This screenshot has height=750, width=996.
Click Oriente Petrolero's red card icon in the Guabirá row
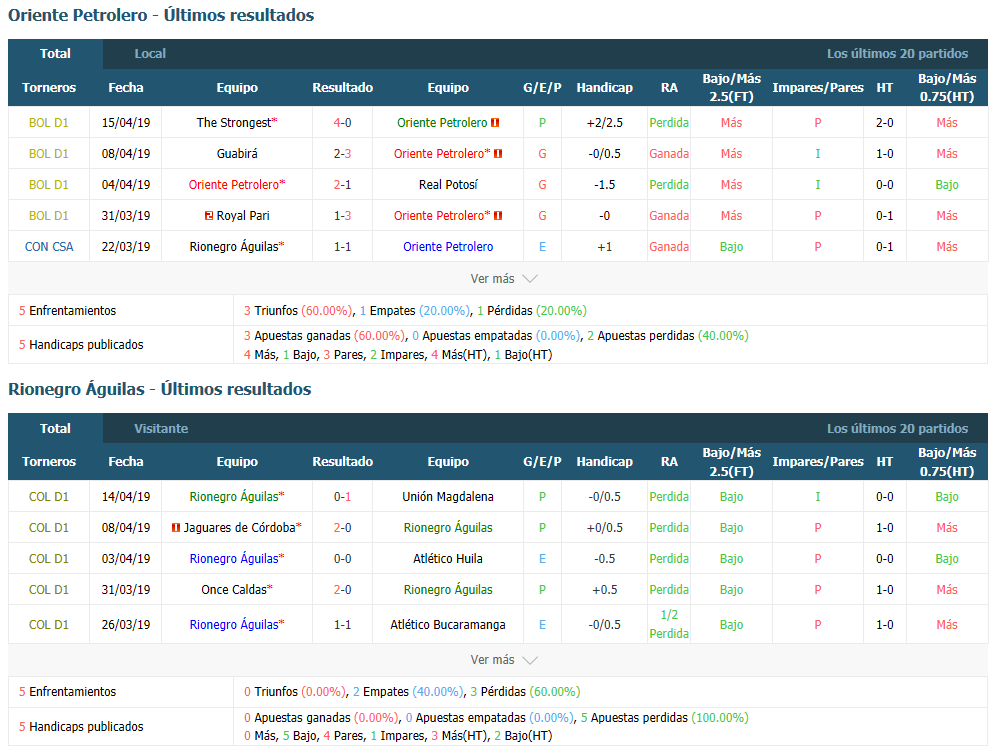coord(498,154)
